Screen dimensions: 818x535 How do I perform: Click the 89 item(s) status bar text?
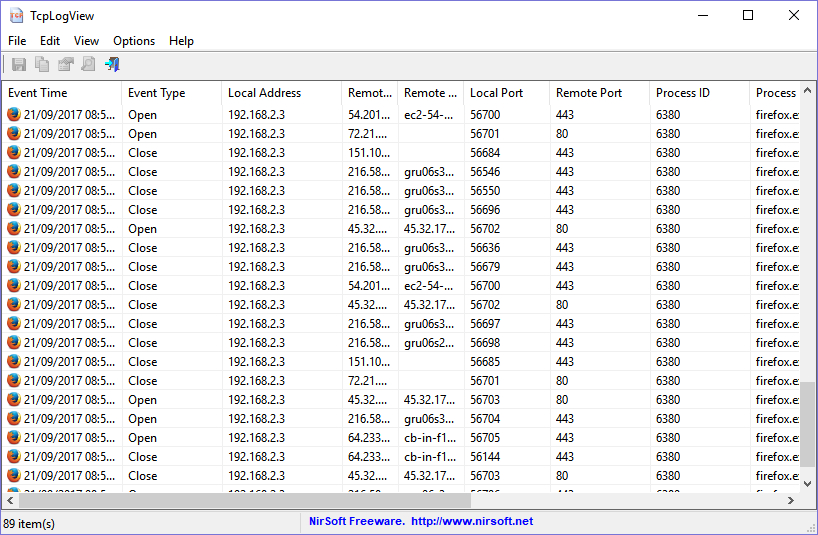29,524
